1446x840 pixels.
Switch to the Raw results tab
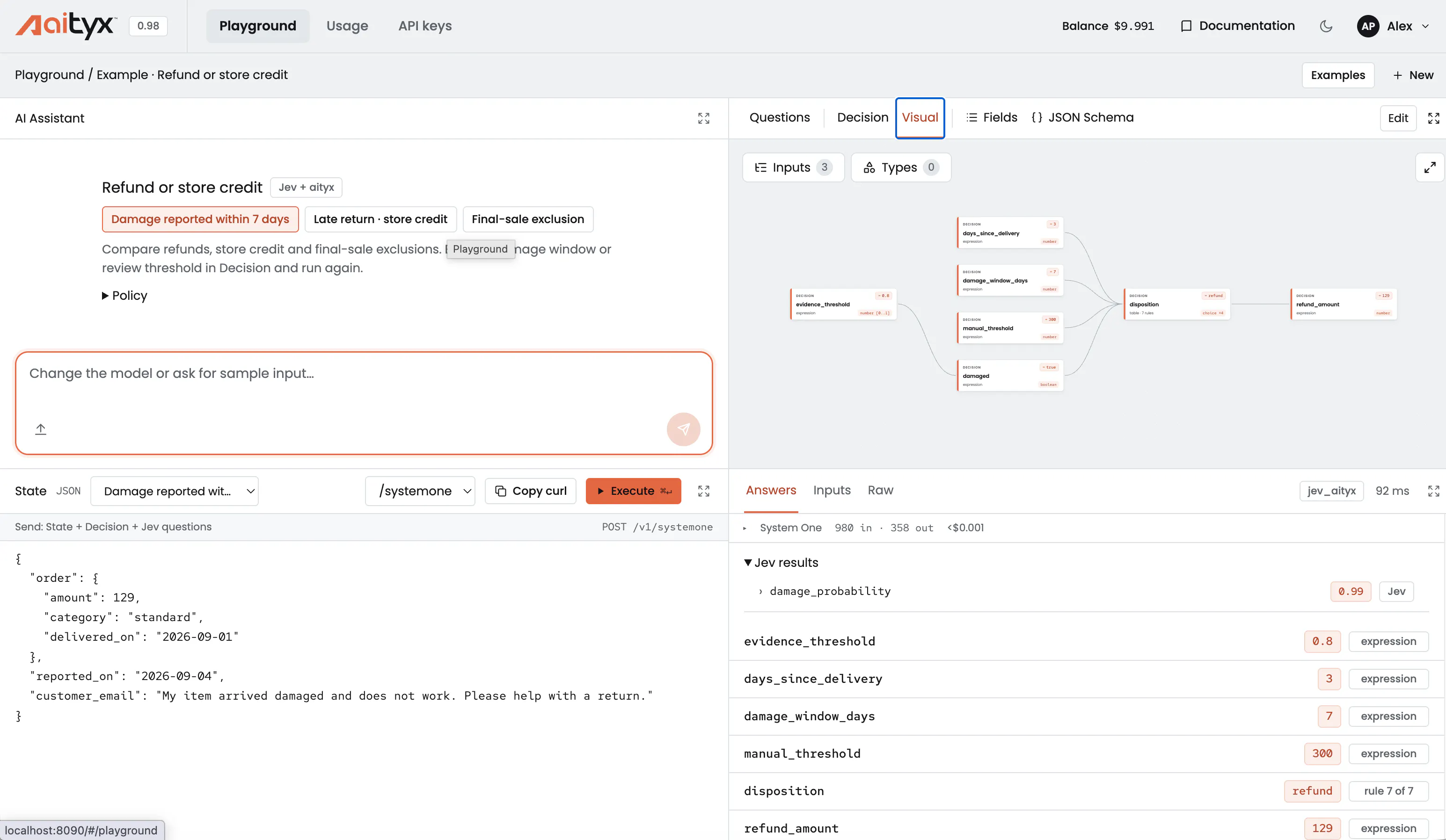coord(880,490)
